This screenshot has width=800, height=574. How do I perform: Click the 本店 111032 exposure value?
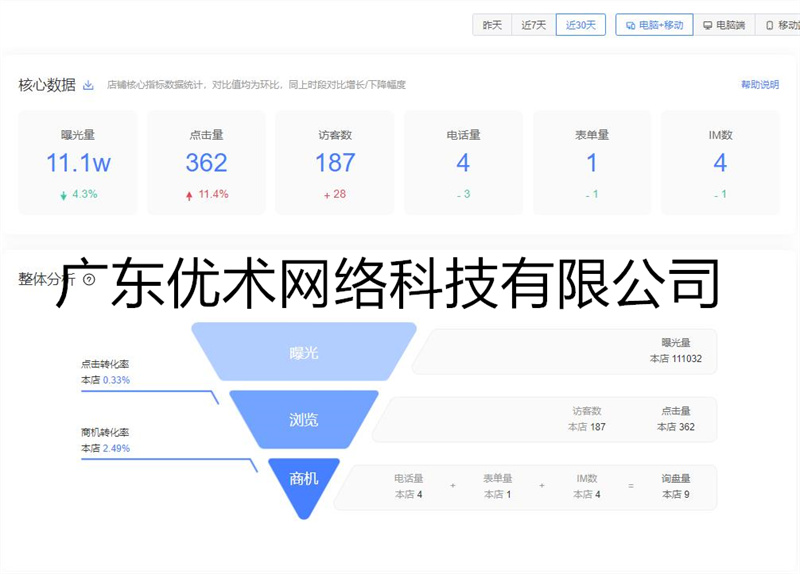(x=676, y=359)
